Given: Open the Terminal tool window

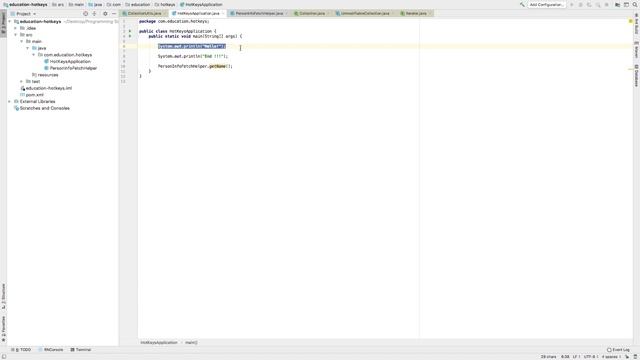Looking at the screenshot, I should coord(81,350).
